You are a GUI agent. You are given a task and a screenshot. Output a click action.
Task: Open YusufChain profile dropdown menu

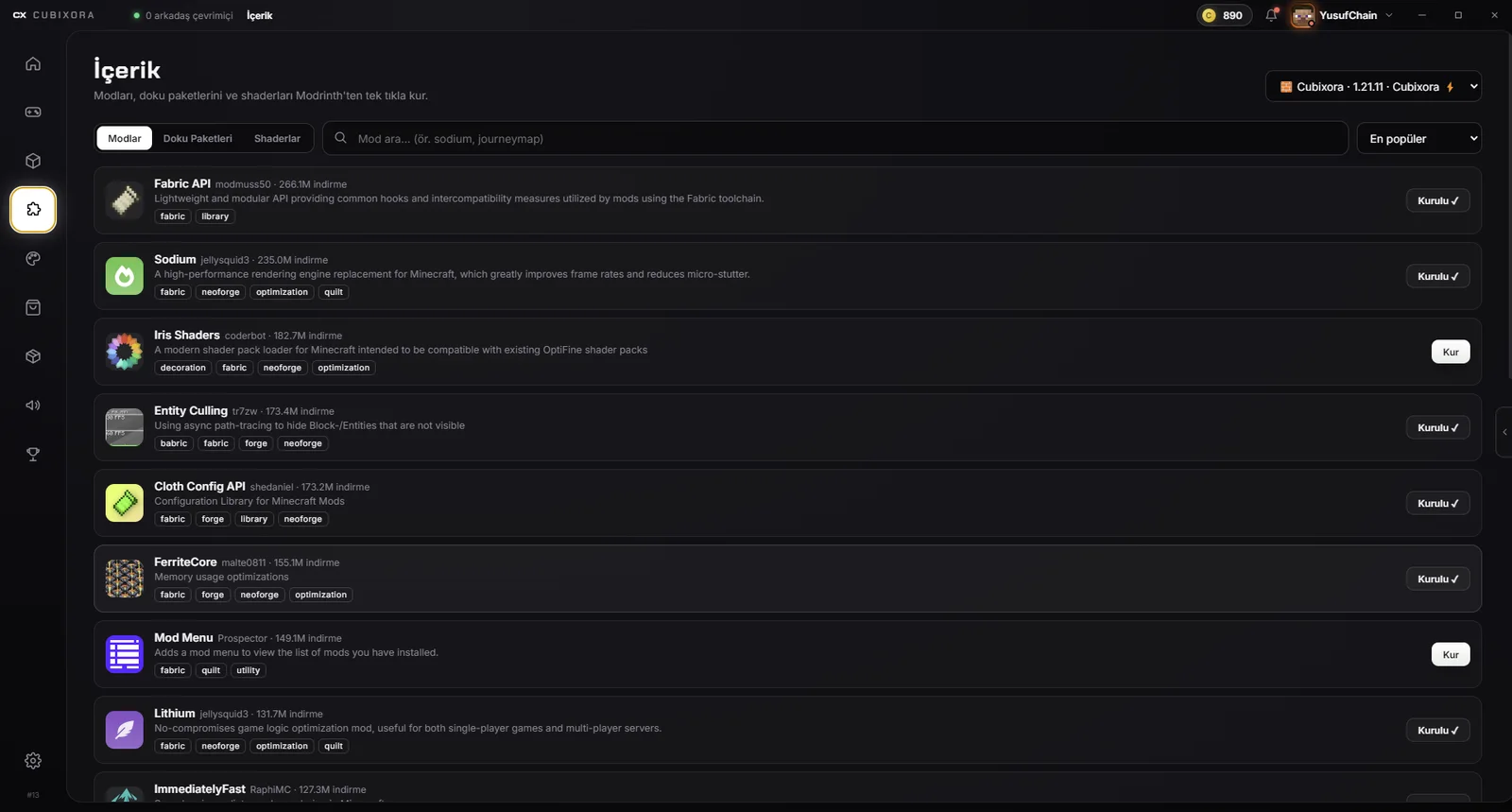(x=1342, y=15)
